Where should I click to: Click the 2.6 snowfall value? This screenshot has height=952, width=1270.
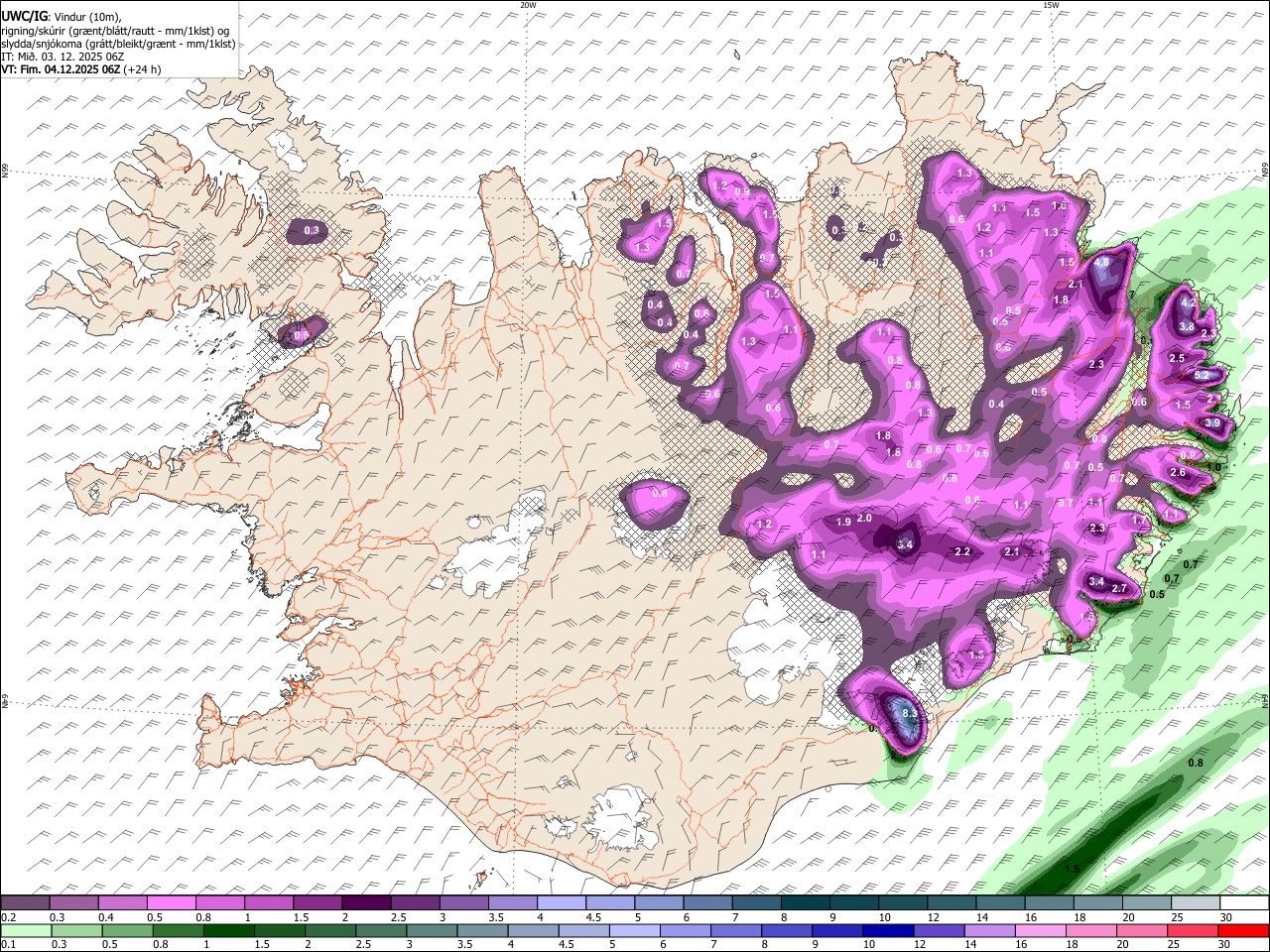(x=1178, y=473)
